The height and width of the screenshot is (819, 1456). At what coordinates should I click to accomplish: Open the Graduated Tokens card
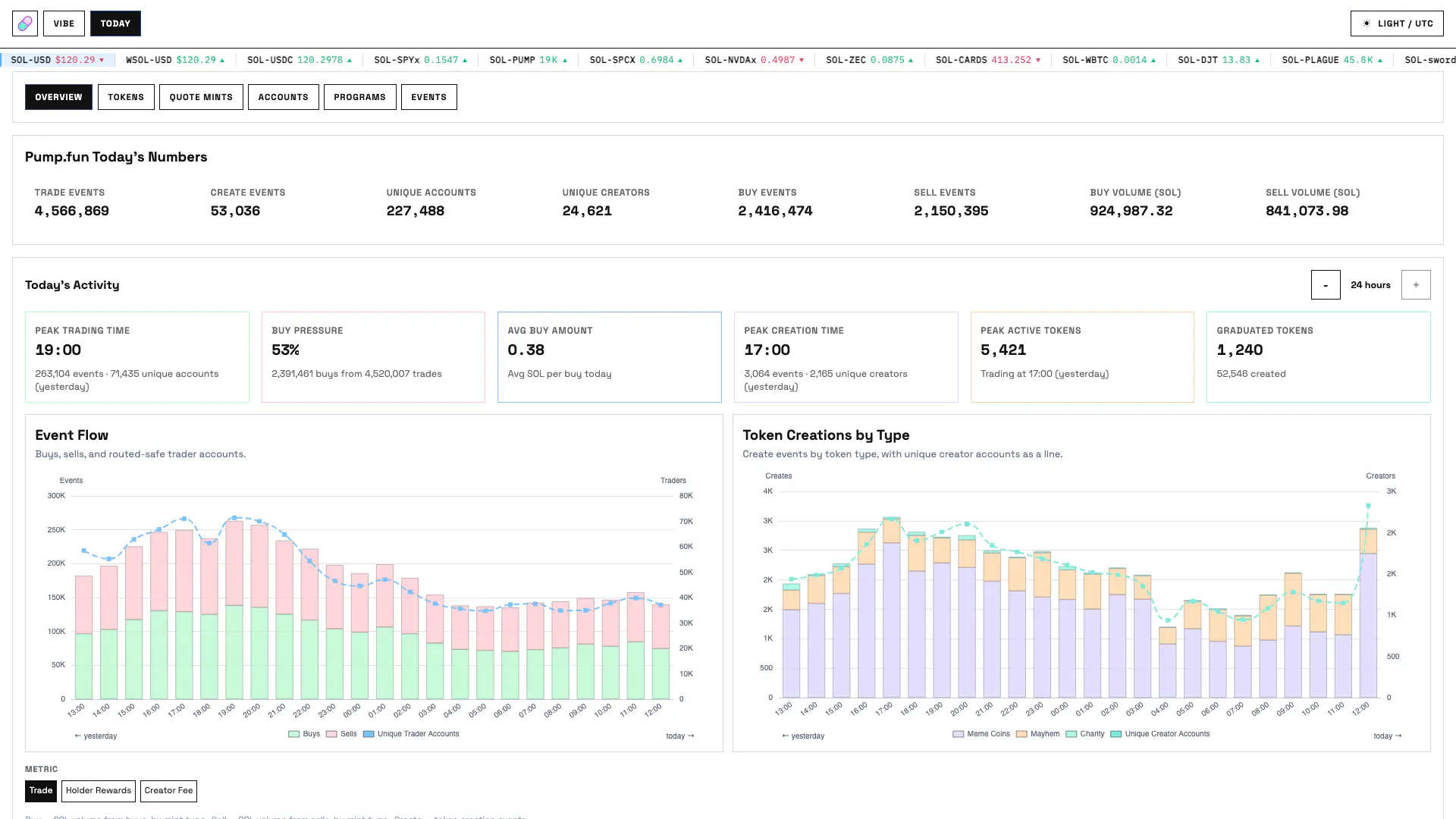click(x=1319, y=357)
